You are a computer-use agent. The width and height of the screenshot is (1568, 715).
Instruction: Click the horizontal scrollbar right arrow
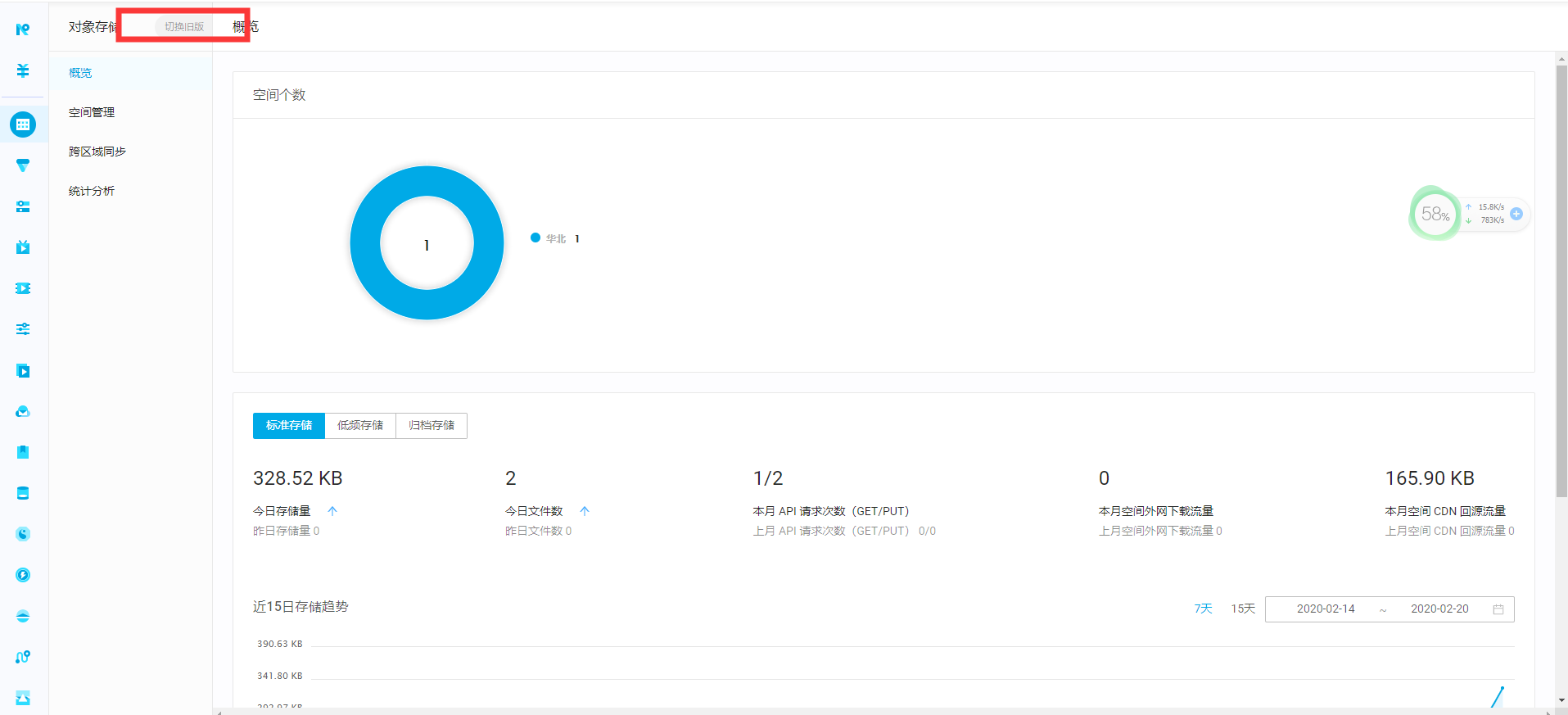coord(1548,712)
